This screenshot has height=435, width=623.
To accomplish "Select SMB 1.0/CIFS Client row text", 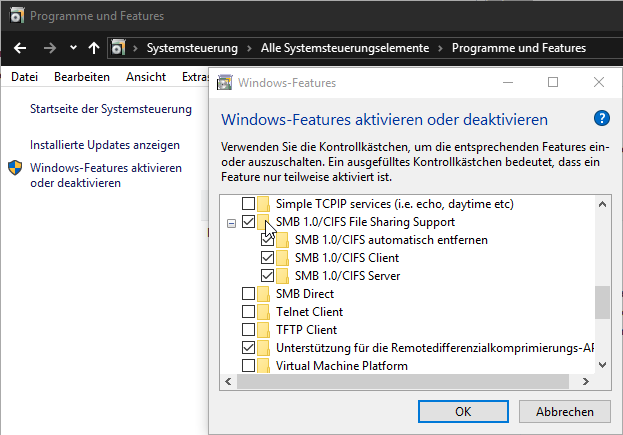I will coord(347,258).
